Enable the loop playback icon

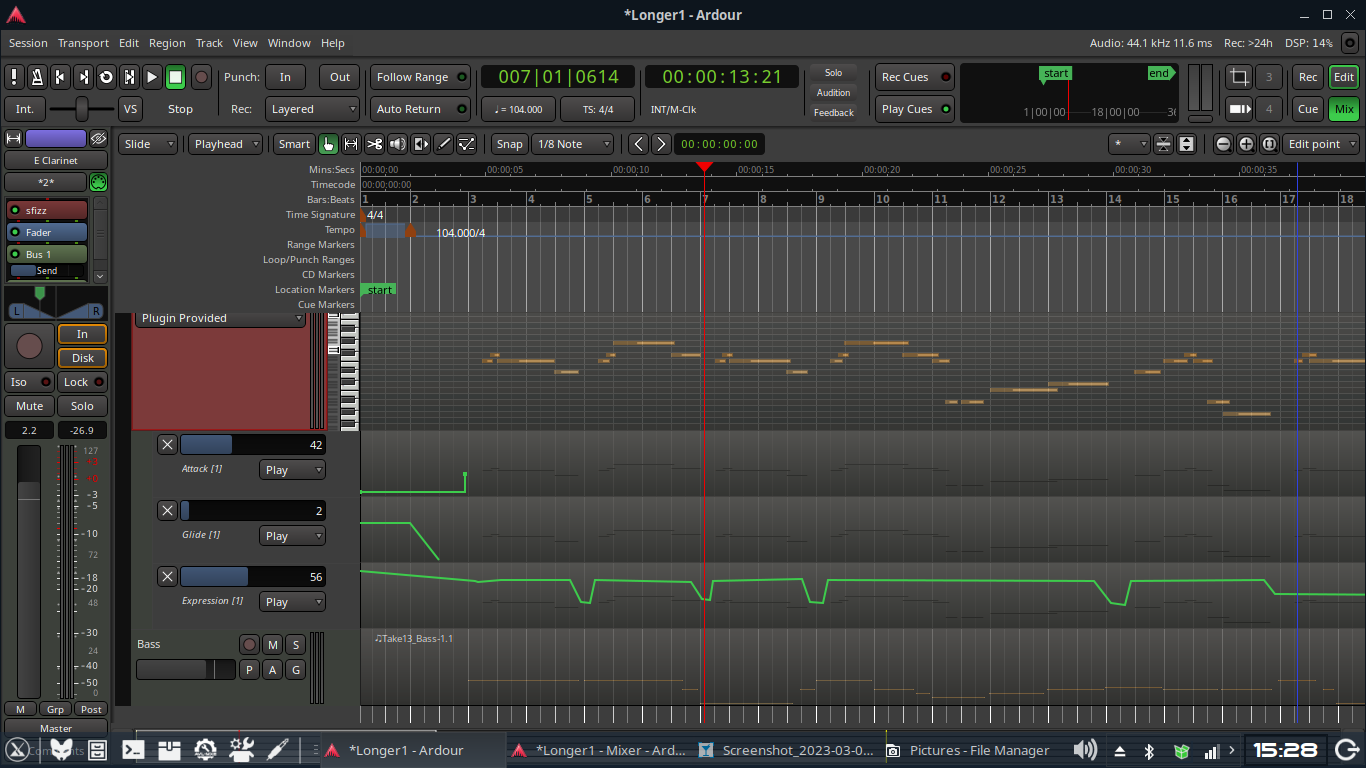click(106, 77)
